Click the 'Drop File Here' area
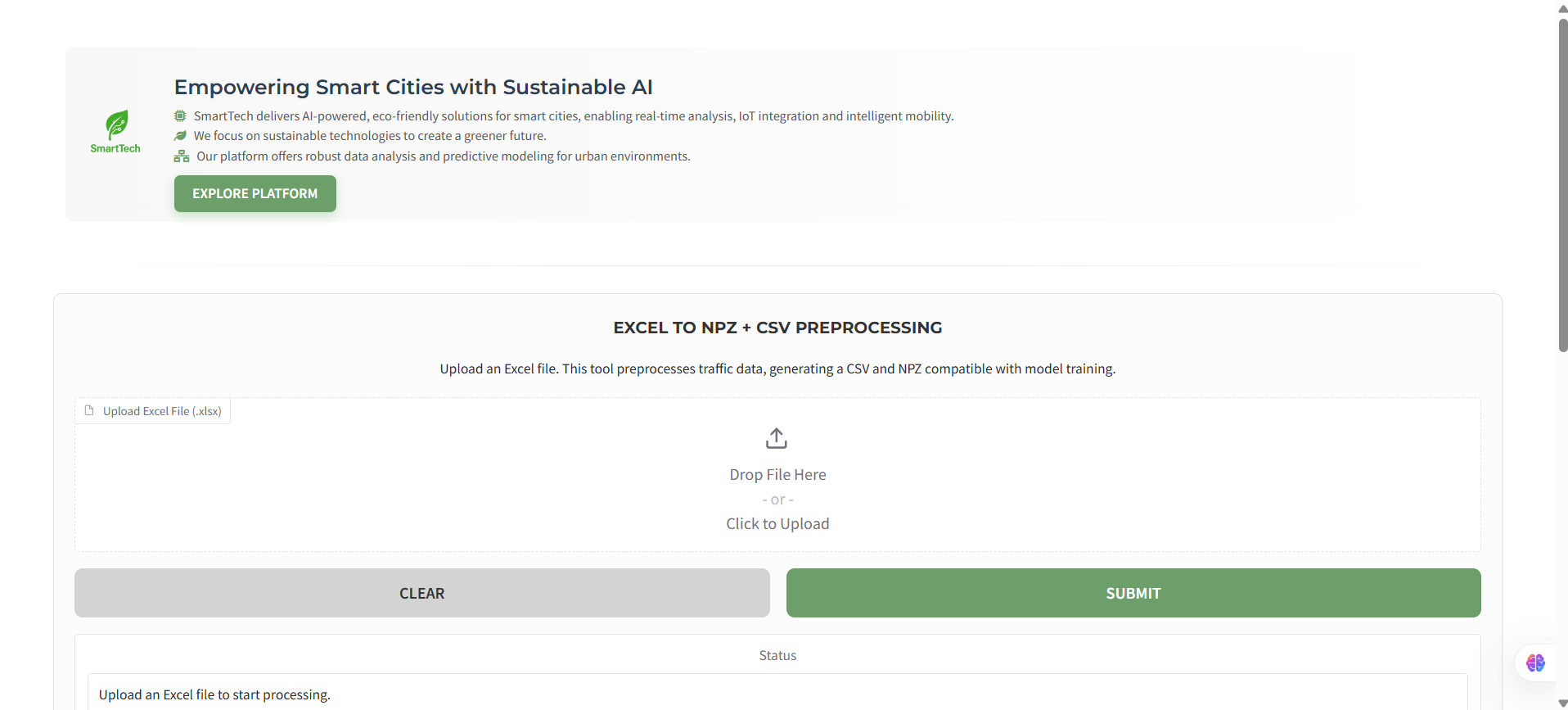 click(x=777, y=475)
